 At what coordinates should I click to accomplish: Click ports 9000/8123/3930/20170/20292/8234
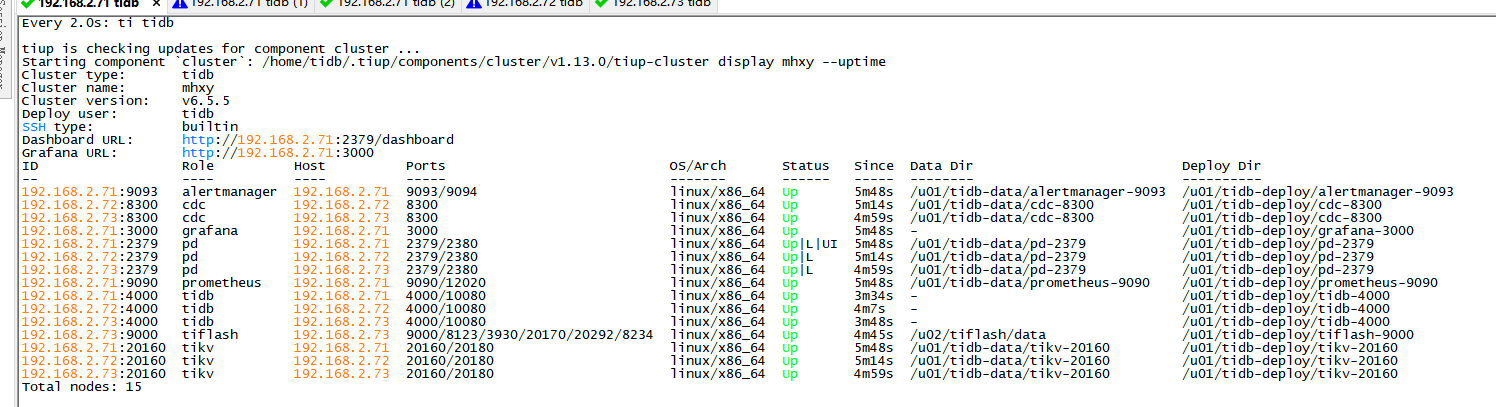[x=530, y=335]
